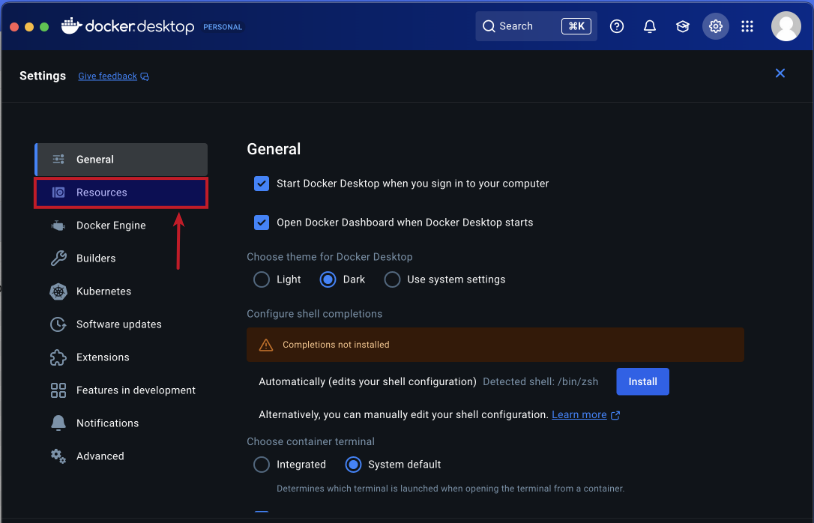Open the Resources settings tab label
This screenshot has height=523, width=814.
click(x=101, y=192)
